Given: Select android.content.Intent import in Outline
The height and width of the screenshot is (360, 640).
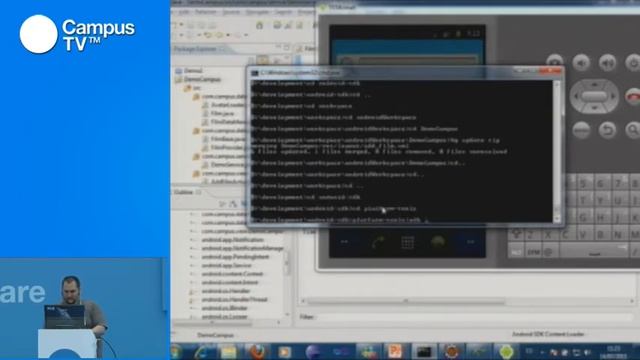Looking at the screenshot, I should [230, 282].
